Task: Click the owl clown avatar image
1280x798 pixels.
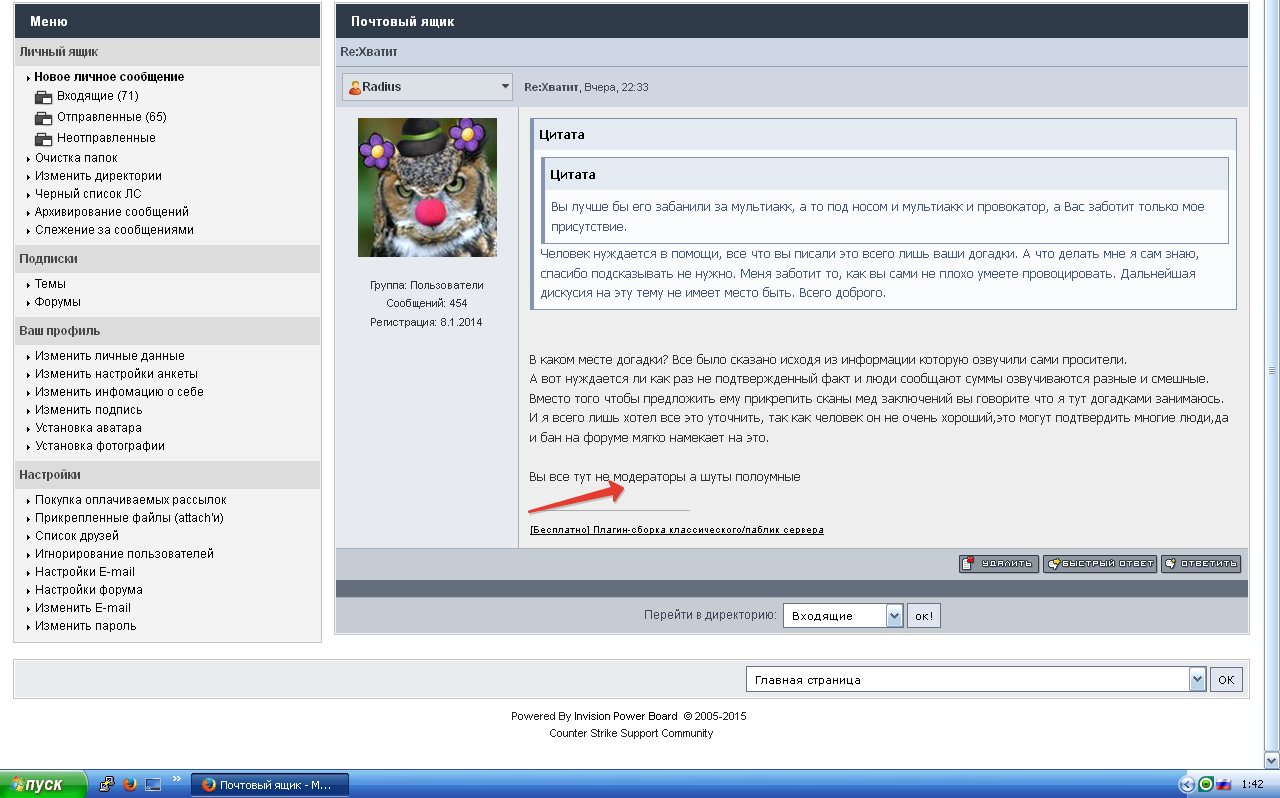Action: coord(427,187)
